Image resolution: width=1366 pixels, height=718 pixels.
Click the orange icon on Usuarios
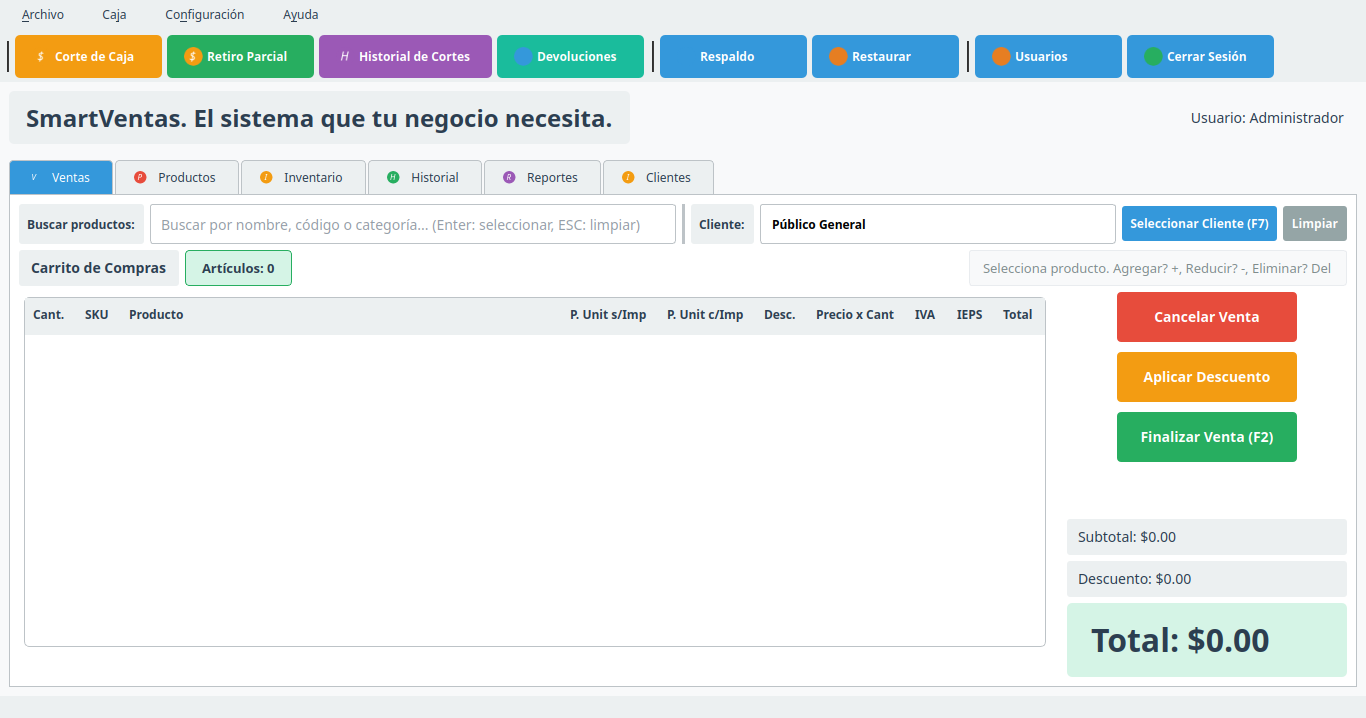click(x=1001, y=57)
